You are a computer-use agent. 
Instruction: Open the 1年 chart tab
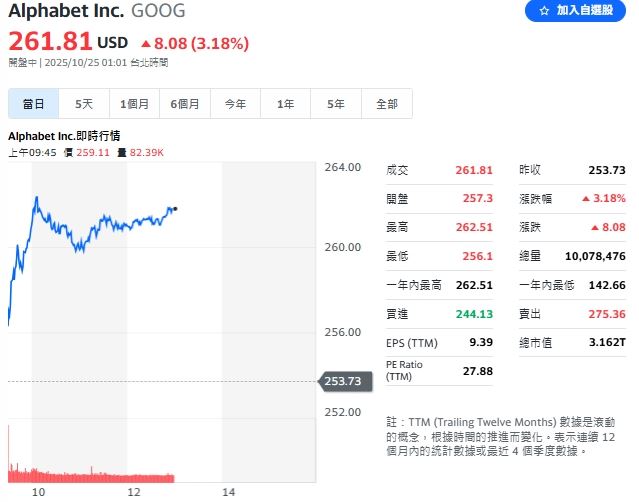pos(286,104)
